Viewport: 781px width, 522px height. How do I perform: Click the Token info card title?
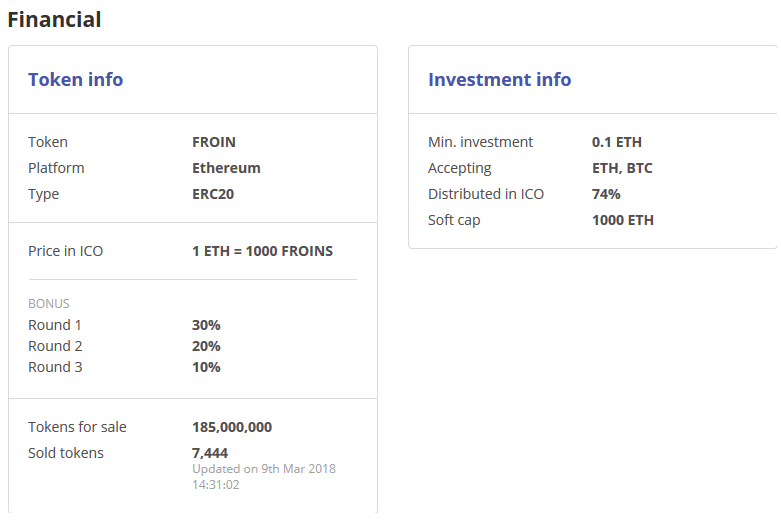point(75,80)
